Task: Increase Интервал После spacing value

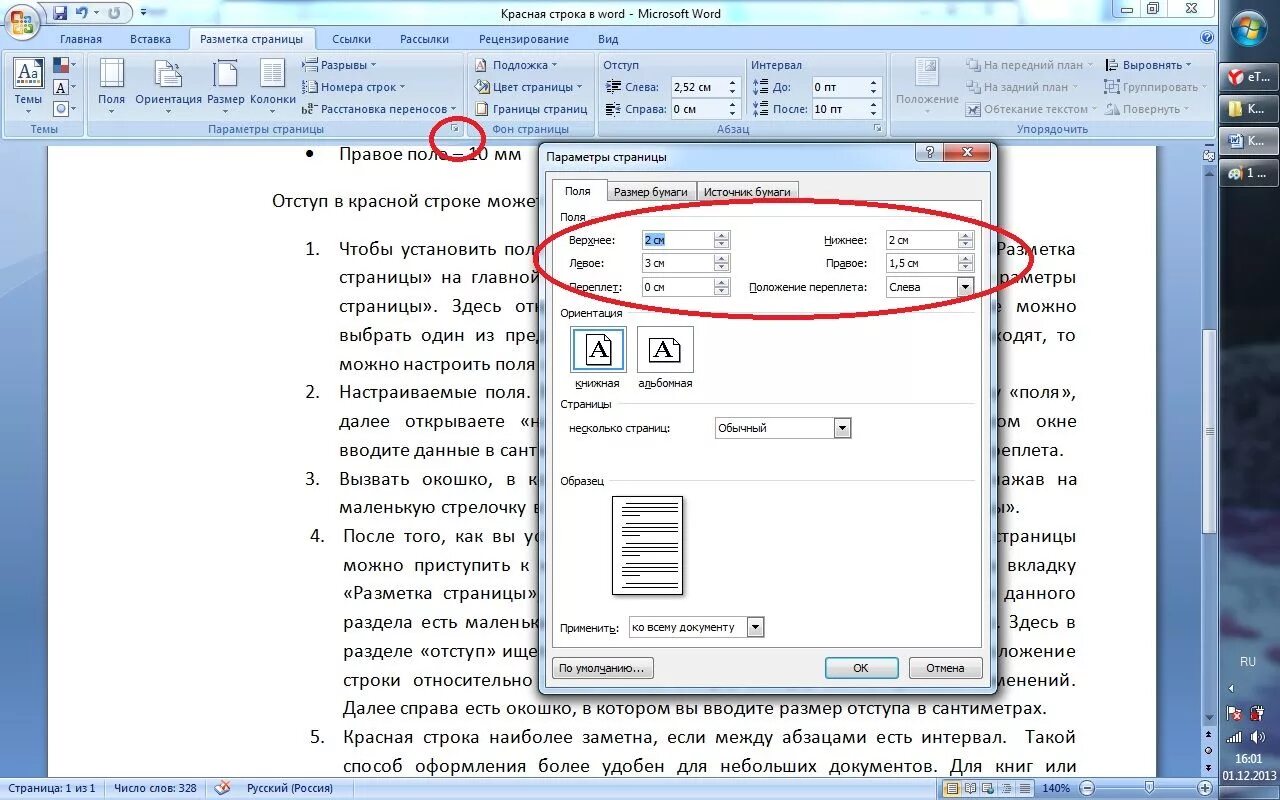Action: click(874, 105)
